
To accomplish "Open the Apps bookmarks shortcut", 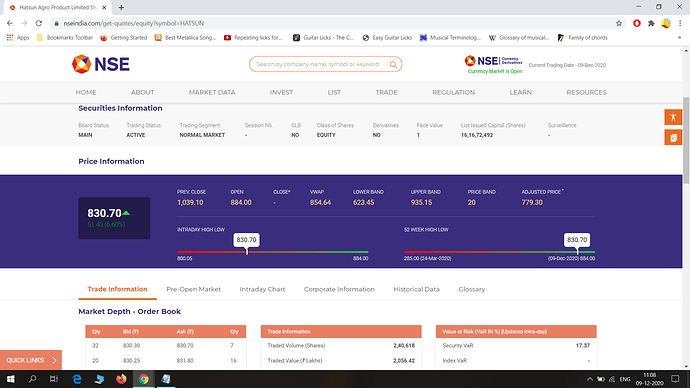I will coord(18,38).
